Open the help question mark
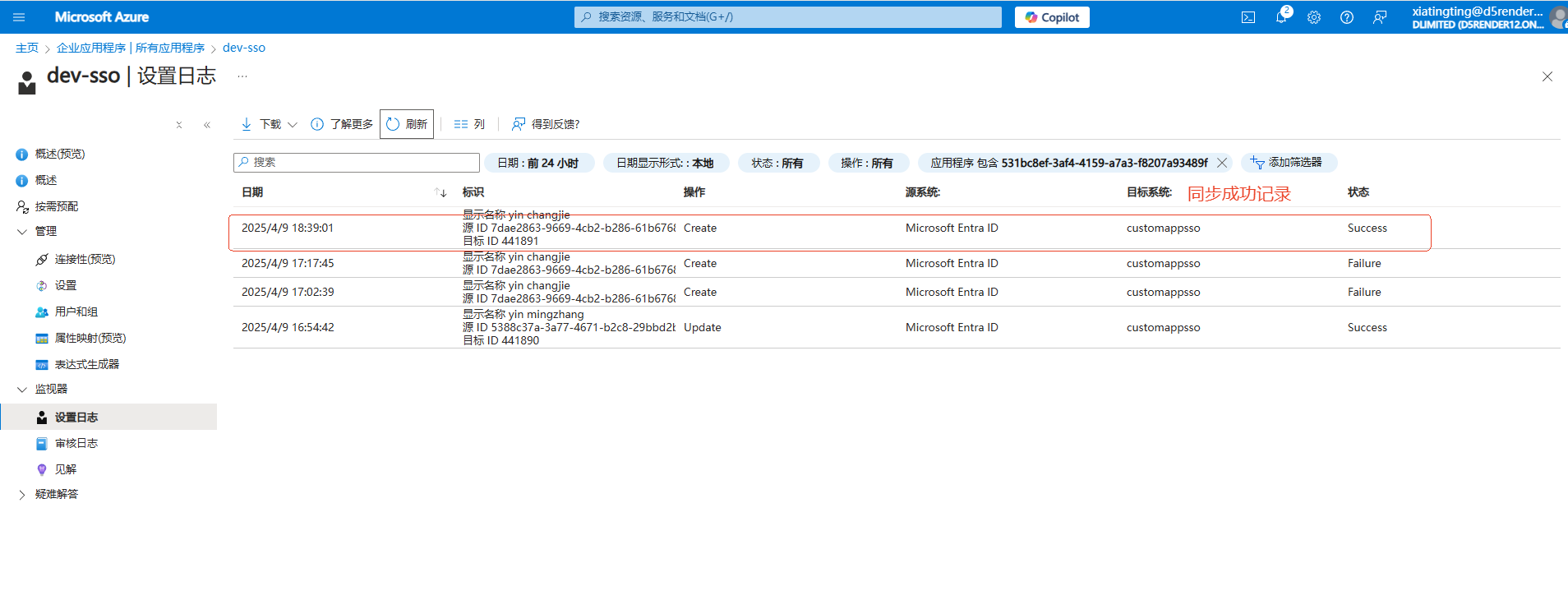The height and width of the screenshot is (600, 1568). (1347, 17)
